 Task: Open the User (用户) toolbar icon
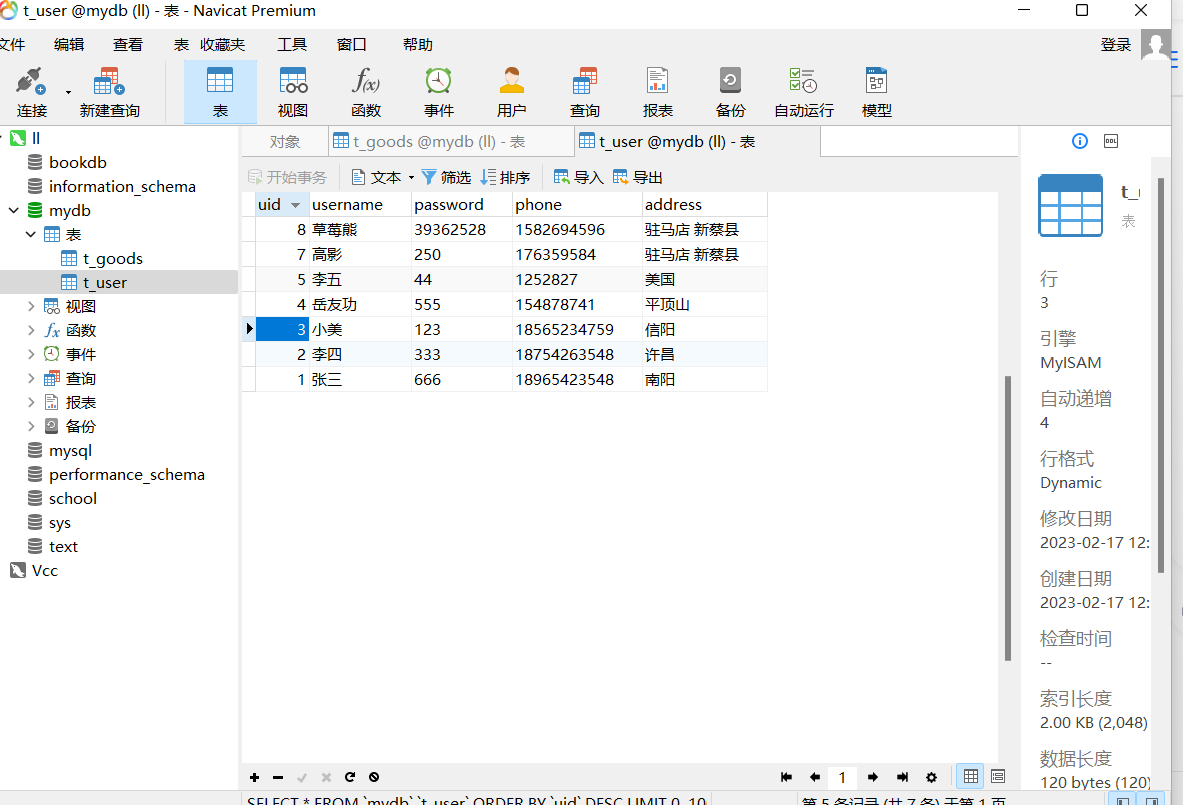[512, 92]
